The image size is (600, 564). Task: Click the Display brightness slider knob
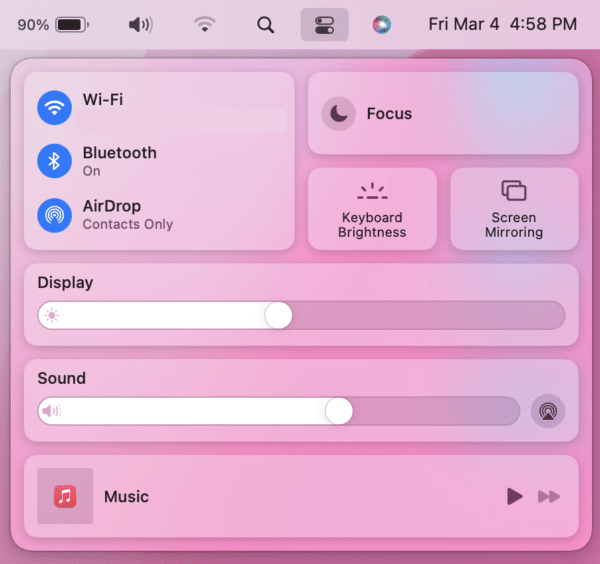coord(278,316)
